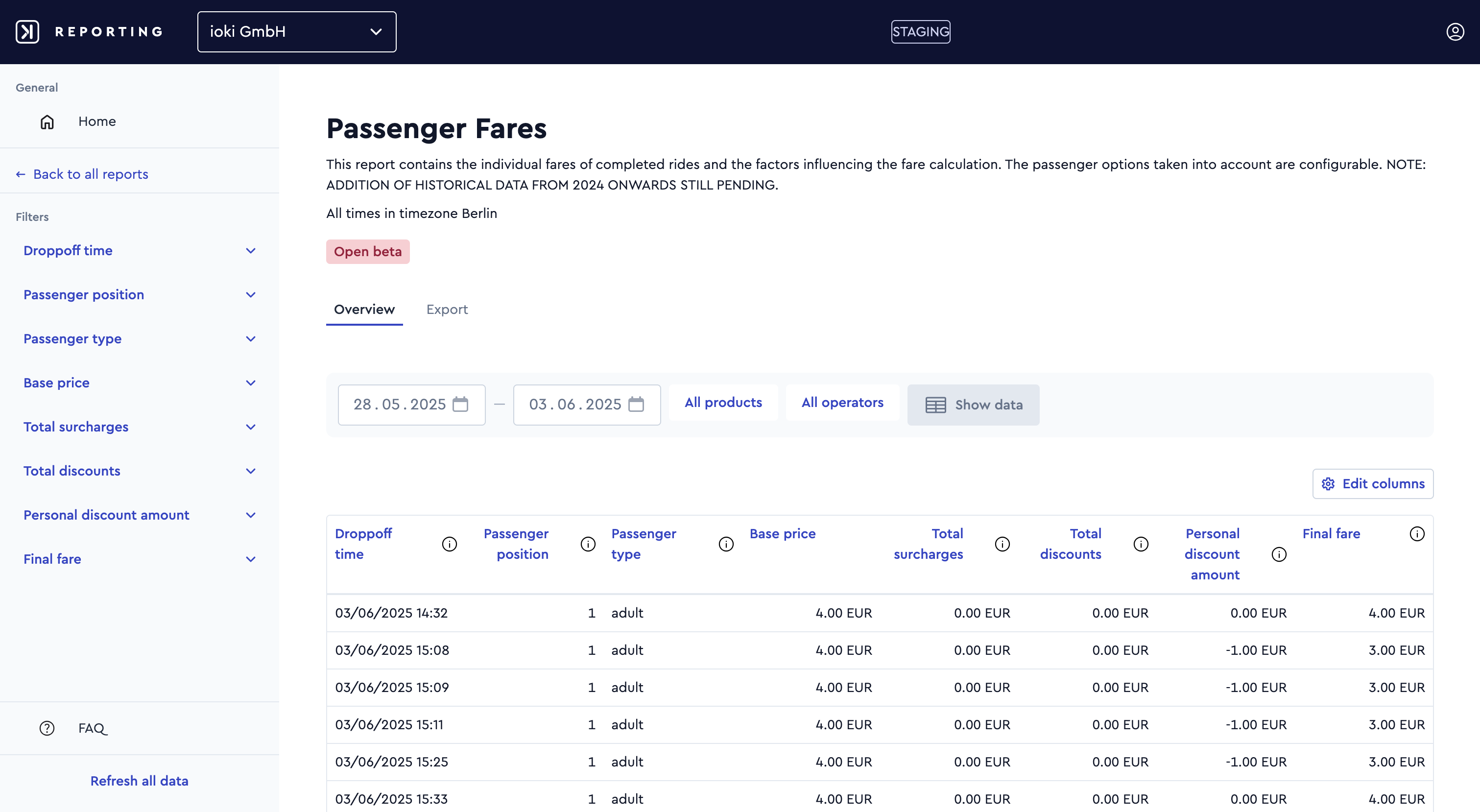Click the info icon for Total surcharges column
The height and width of the screenshot is (812, 1480).
click(x=1002, y=544)
